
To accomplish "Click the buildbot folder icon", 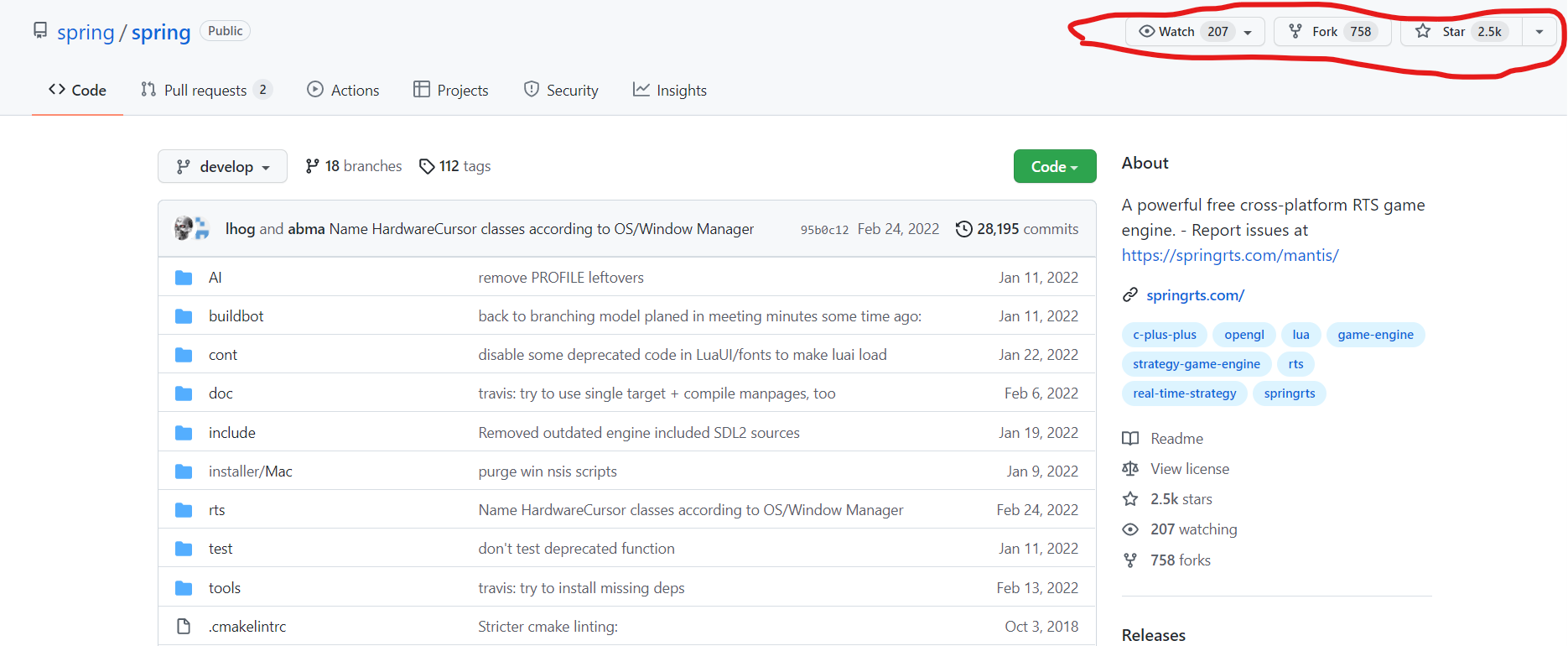I will [x=184, y=316].
